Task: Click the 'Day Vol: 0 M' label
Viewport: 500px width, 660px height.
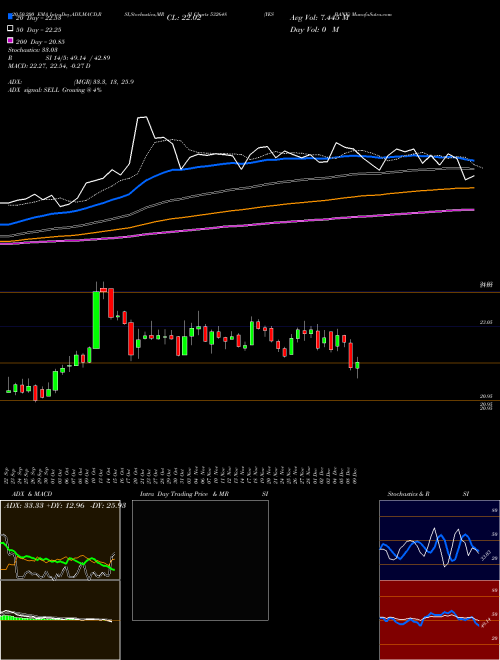Action: pos(314,29)
